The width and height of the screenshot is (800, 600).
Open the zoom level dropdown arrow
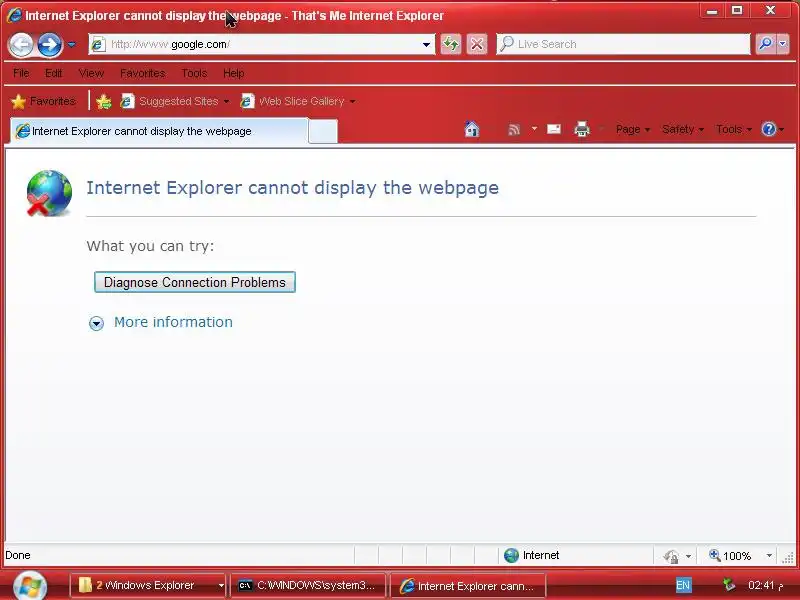coord(769,556)
